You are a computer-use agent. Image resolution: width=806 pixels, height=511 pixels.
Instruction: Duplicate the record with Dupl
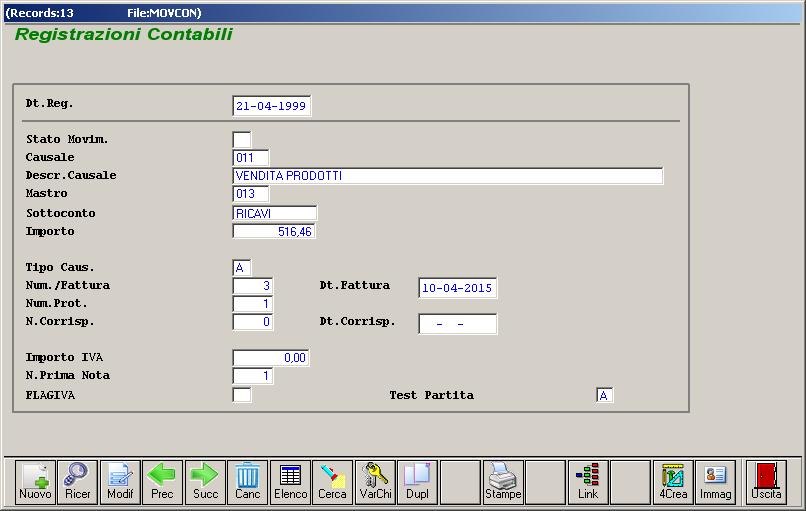click(417, 481)
